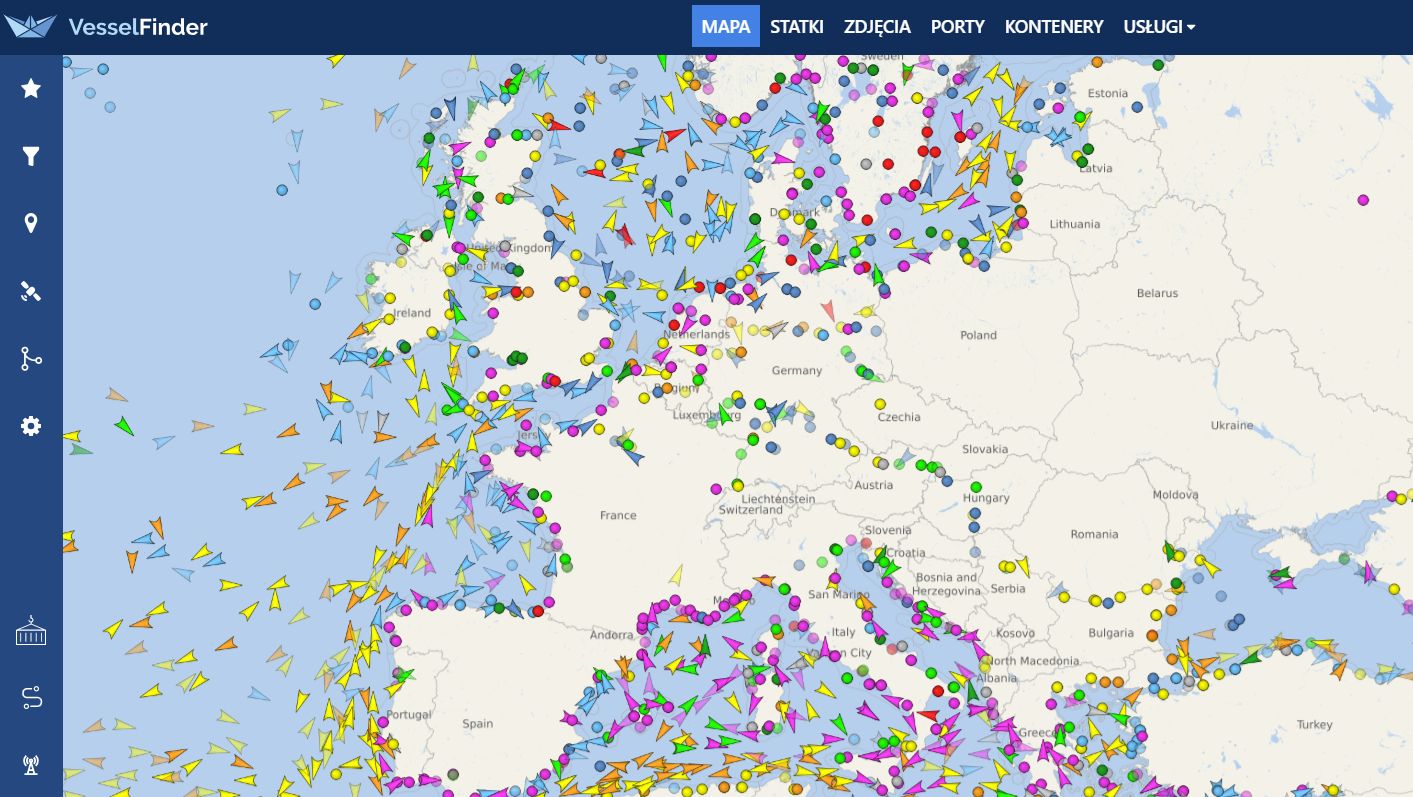The width and height of the screenshot is (1413, 797).
Task: Click the Hungary country label
Action: point(986,498)
